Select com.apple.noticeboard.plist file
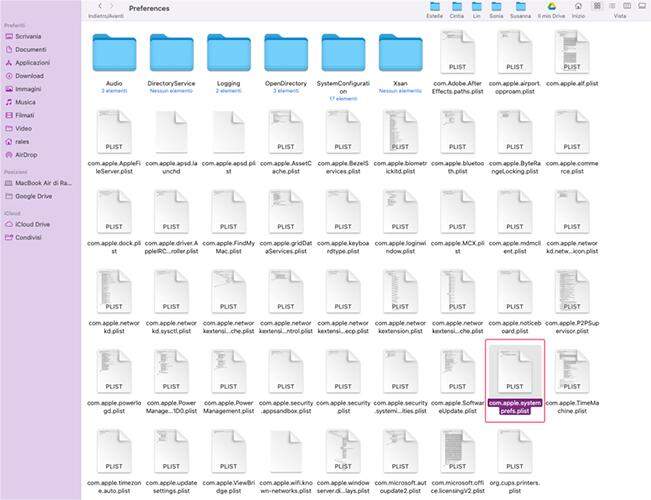This screenshot has width=651, height=500. coord(515,292)
